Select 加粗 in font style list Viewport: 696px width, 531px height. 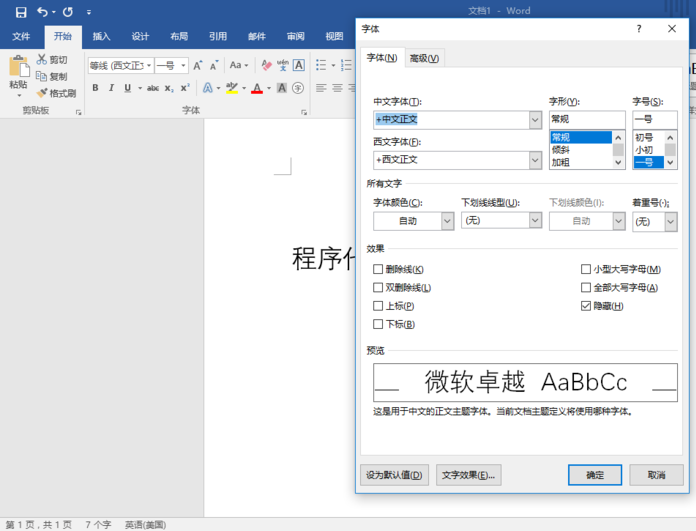(581, 162)
